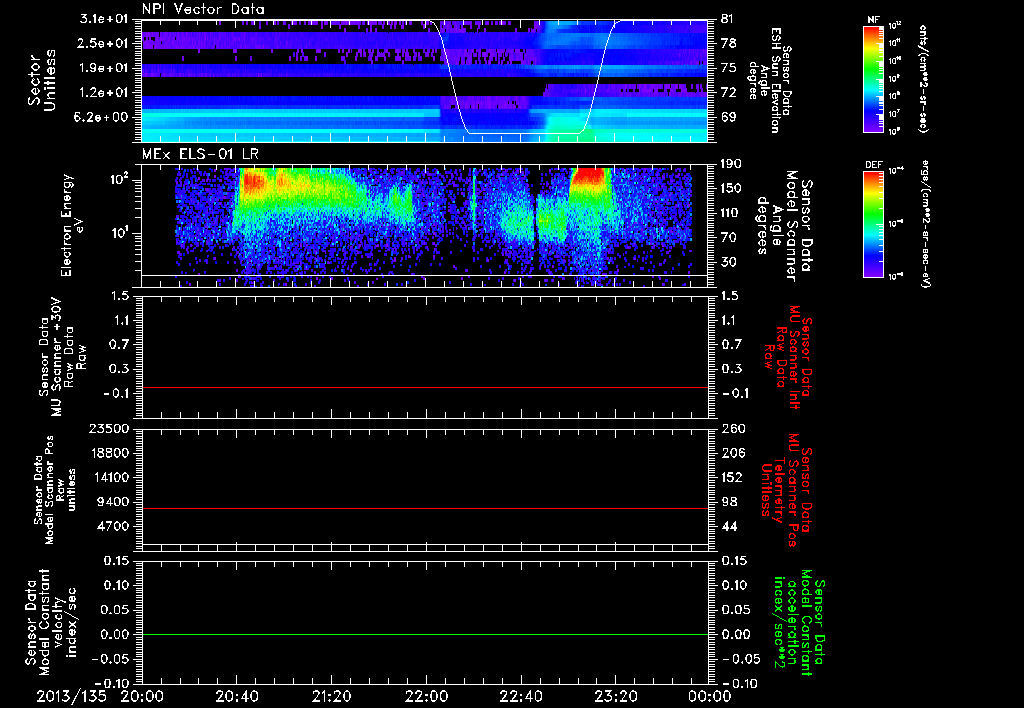Click the 'NF' label above the color bar

873,20
